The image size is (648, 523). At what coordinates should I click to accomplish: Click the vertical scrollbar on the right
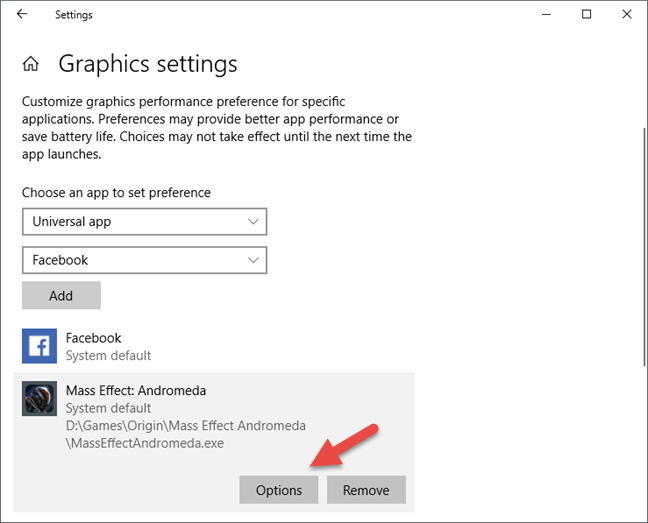coord(644,247)
